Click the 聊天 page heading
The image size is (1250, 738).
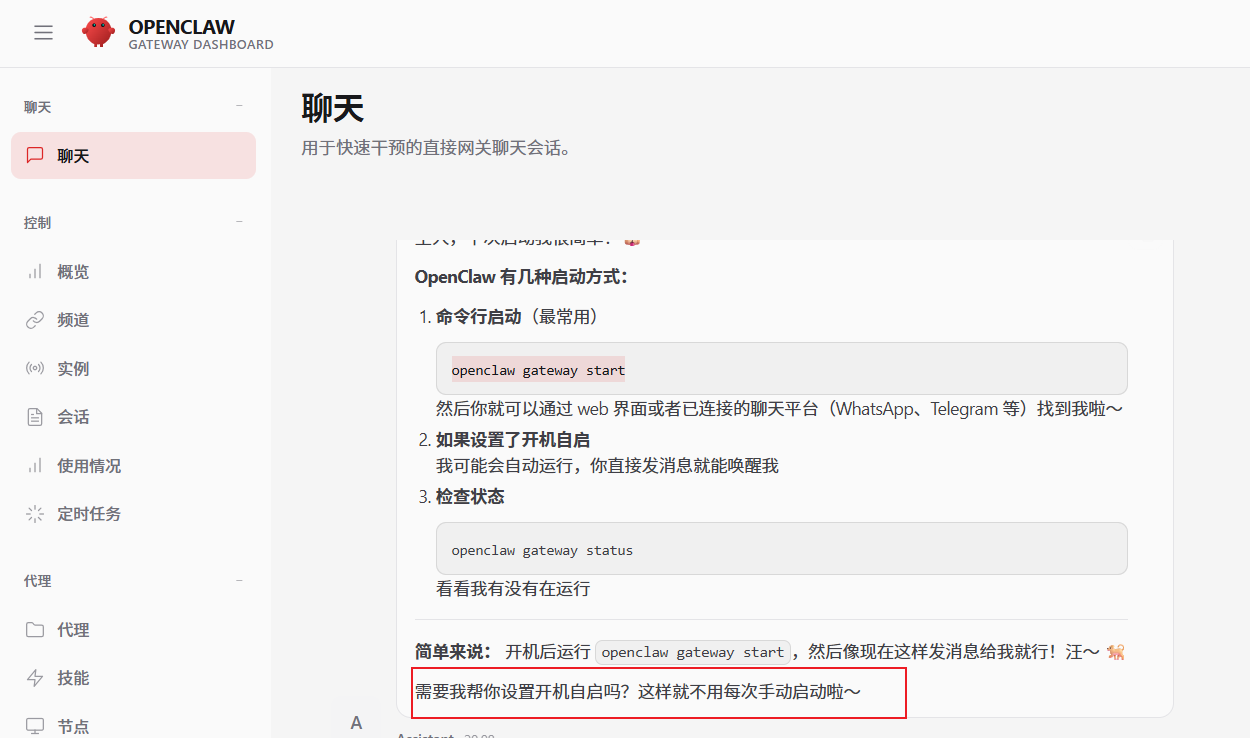pos(332,108)
